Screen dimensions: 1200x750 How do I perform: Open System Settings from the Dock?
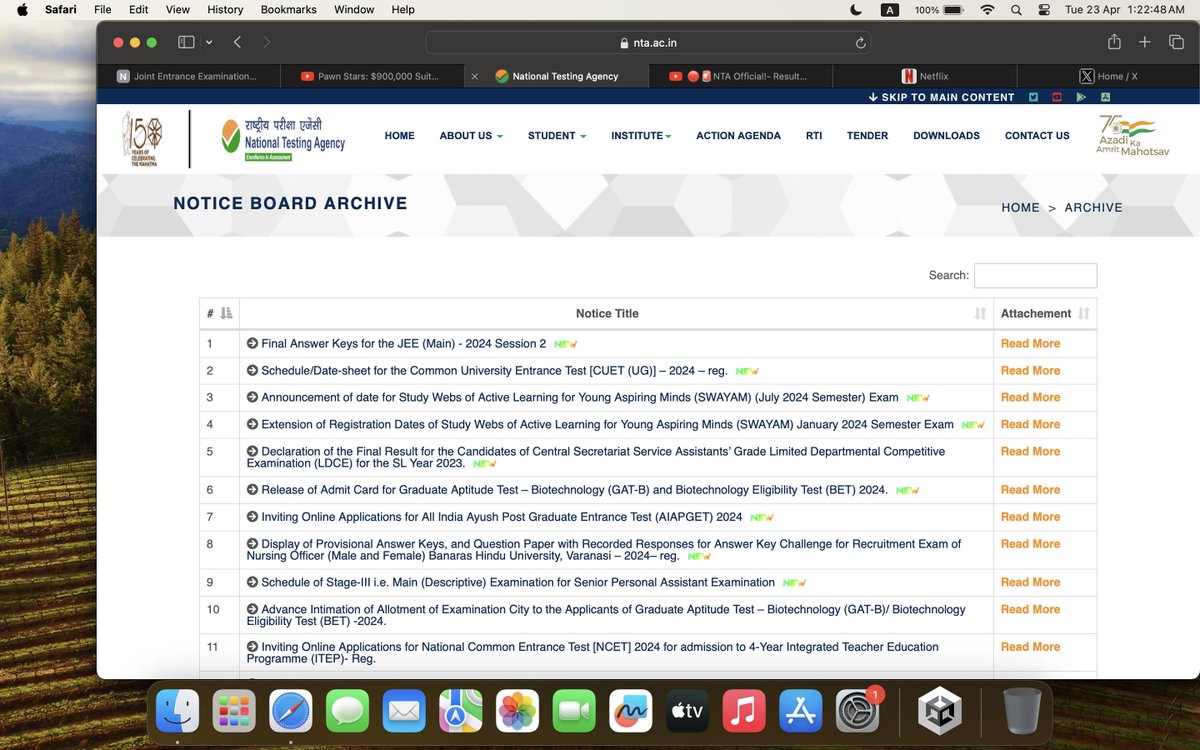[x=858, y=711]
